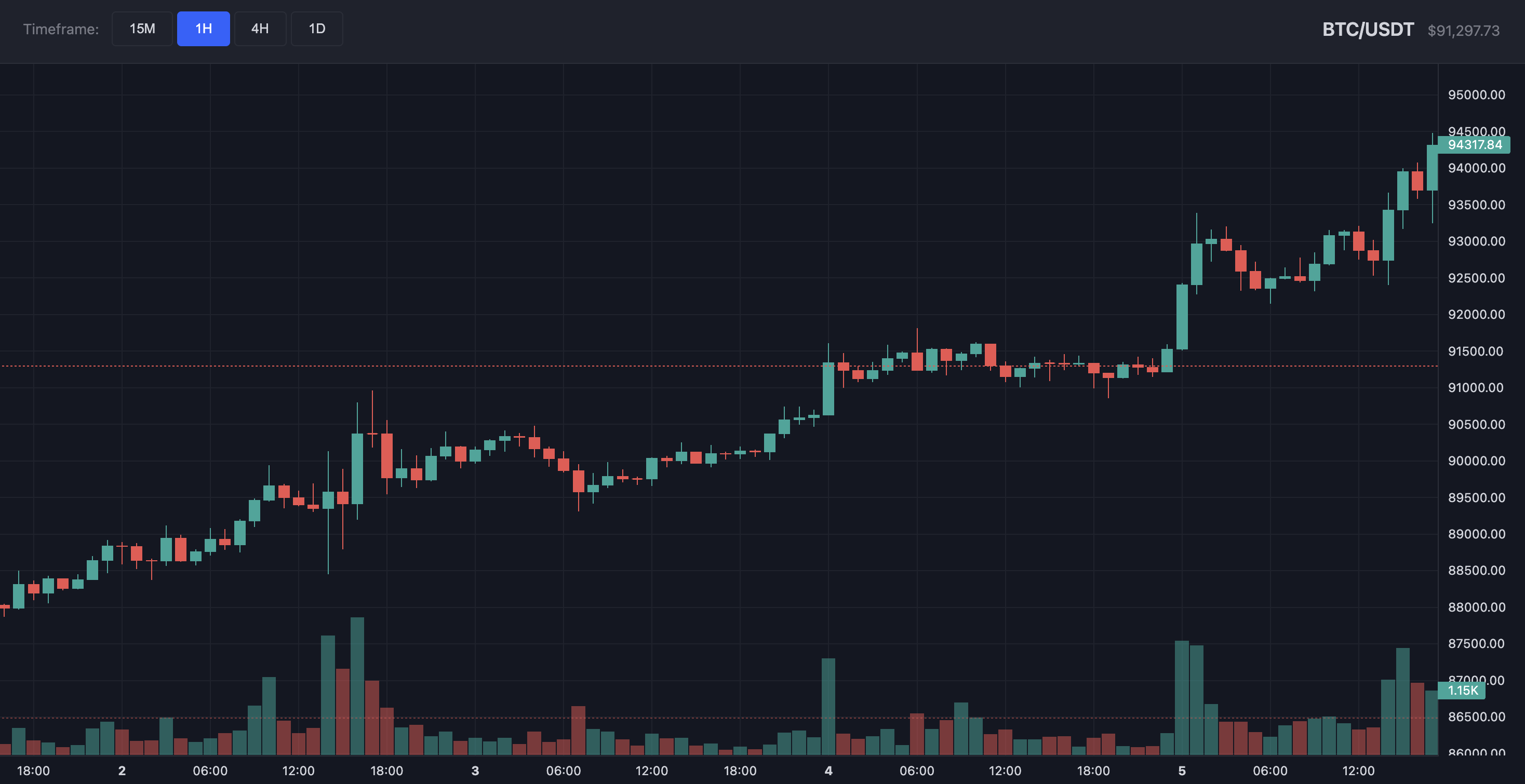Screen dimensions: 1525x784
Task: Click the 18:00 timestamp on far left
Action: [34, 771]
